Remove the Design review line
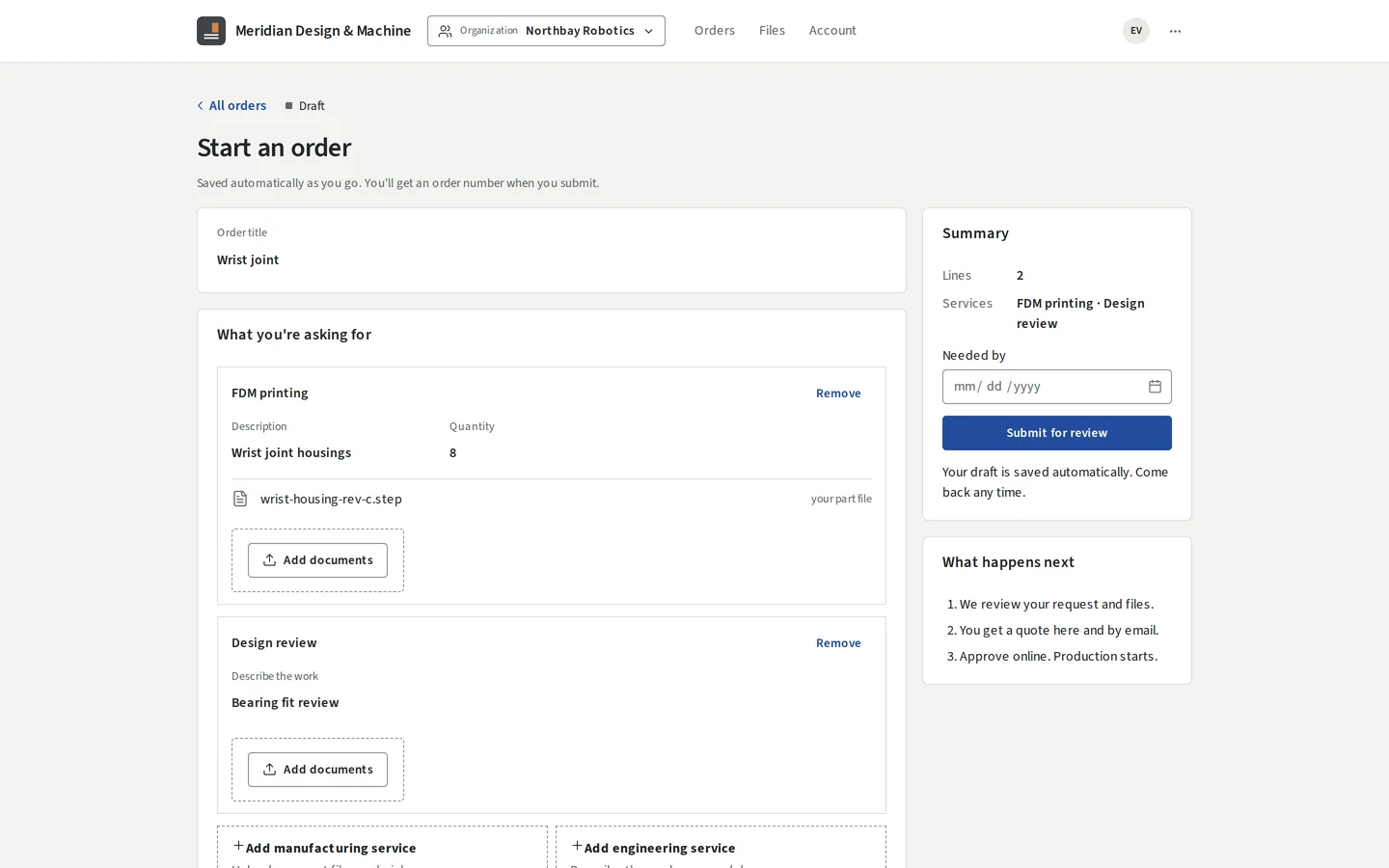Image resolution: width=1389 pixels, height=868 pixels. tap(838, 643)
